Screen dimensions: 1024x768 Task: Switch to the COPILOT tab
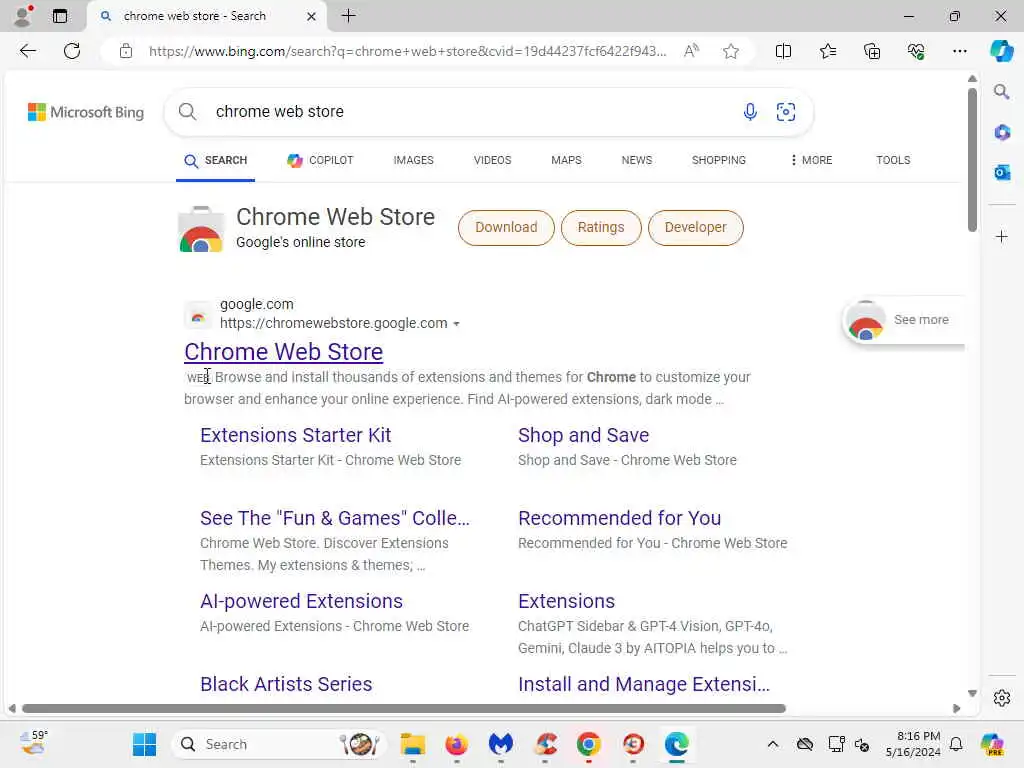click(x=320, y=161)
